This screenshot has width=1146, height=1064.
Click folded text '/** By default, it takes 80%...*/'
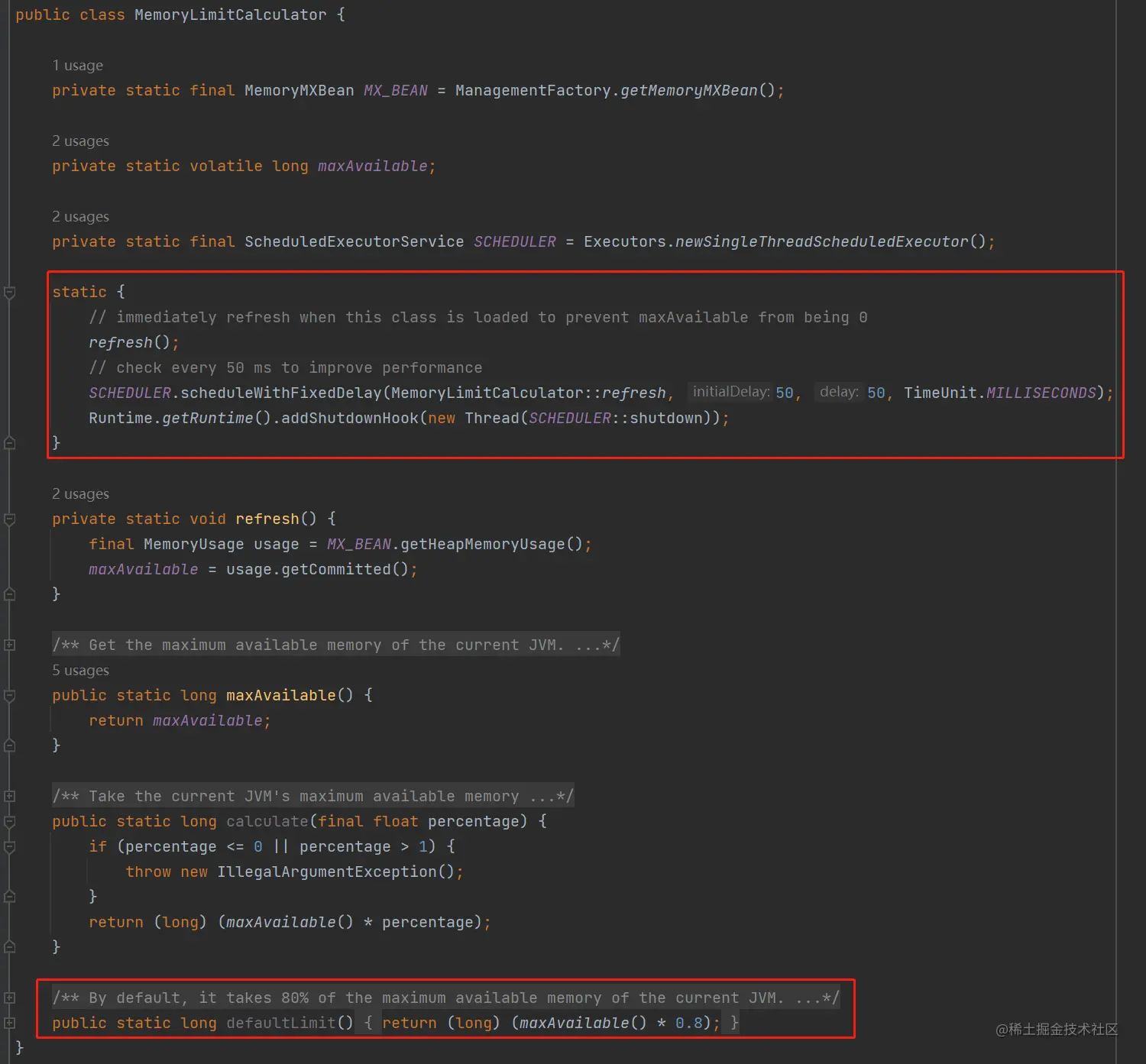(x=445, y=998)
